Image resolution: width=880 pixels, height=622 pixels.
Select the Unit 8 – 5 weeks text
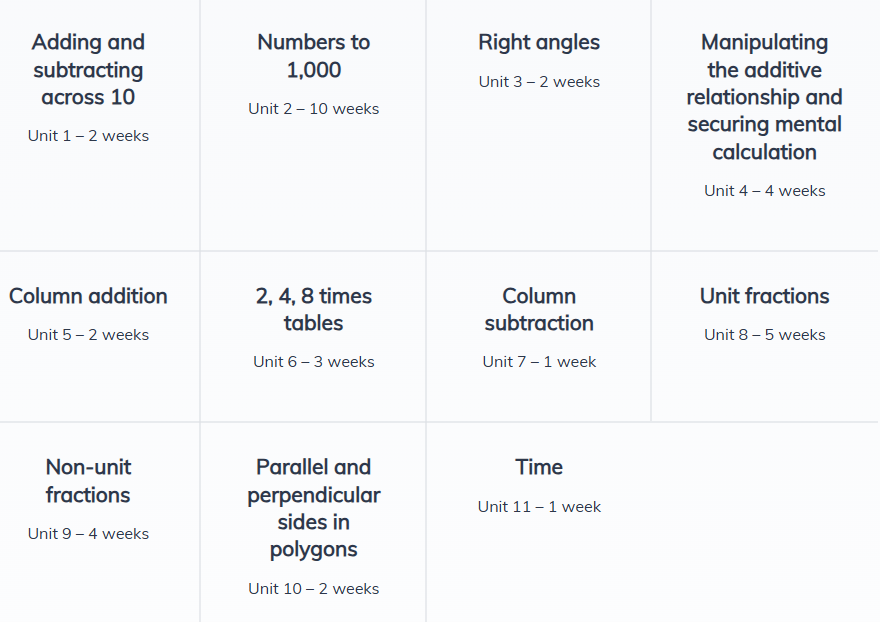click(764, 335)
